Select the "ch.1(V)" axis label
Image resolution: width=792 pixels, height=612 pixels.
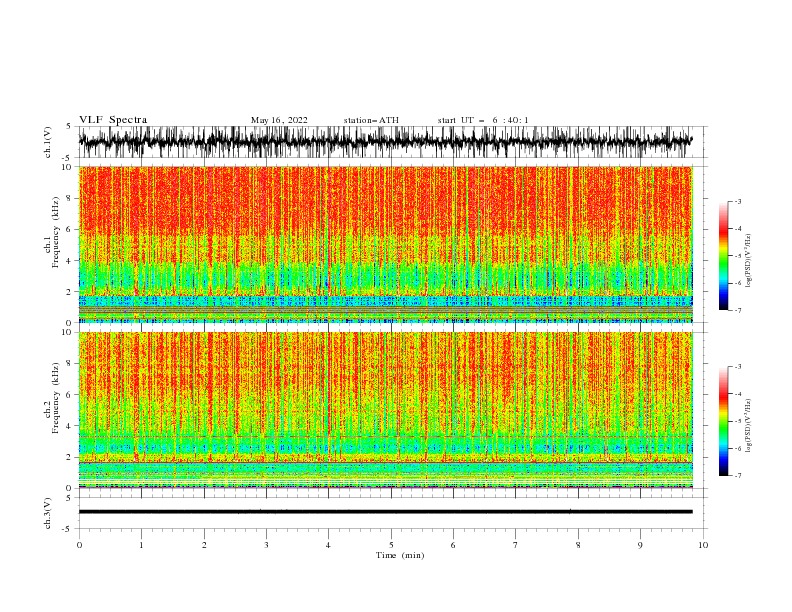click(48, 142)
